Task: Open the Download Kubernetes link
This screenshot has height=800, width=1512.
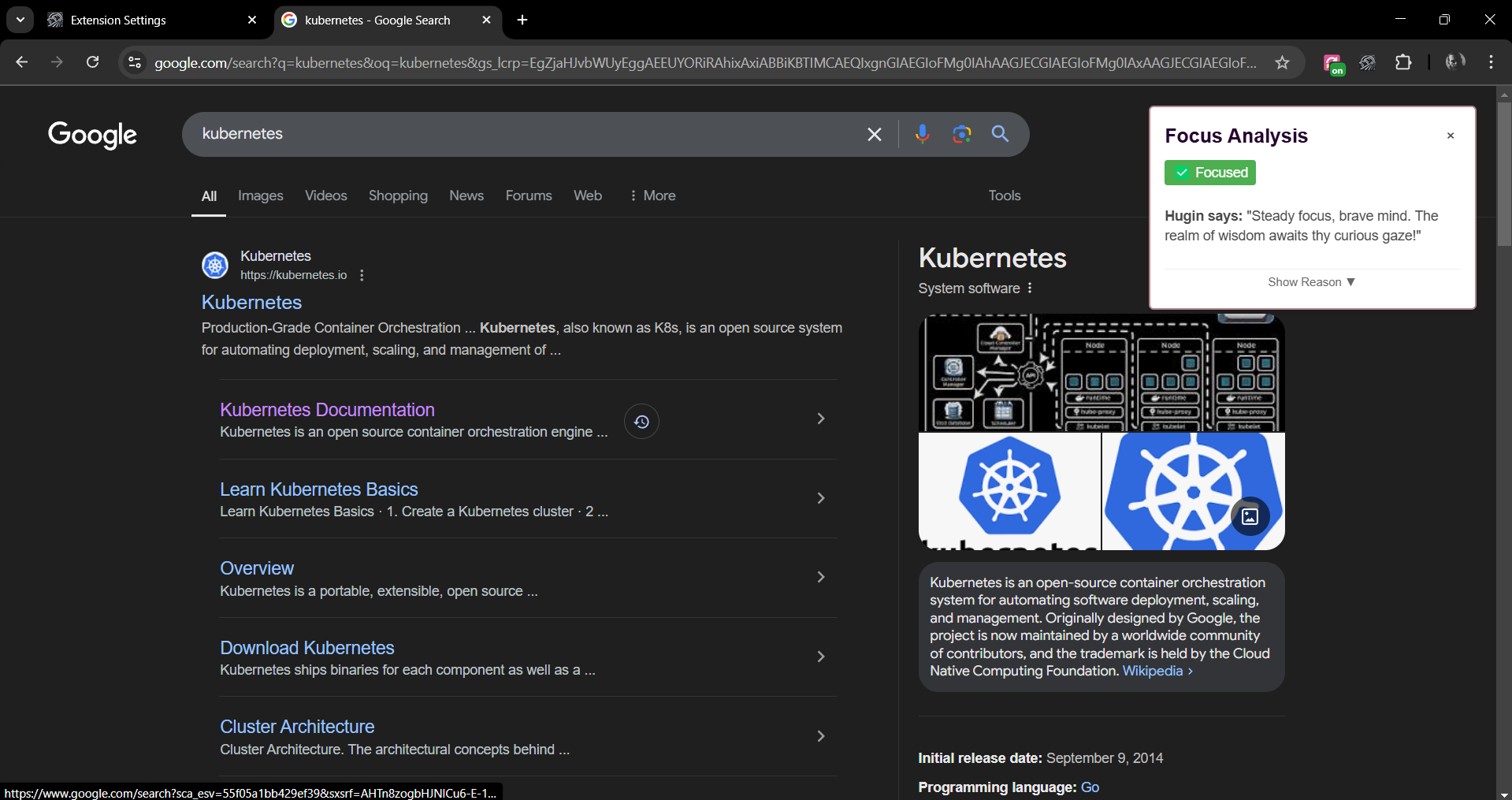Action: pyautogui.click(x=307, y=648)
